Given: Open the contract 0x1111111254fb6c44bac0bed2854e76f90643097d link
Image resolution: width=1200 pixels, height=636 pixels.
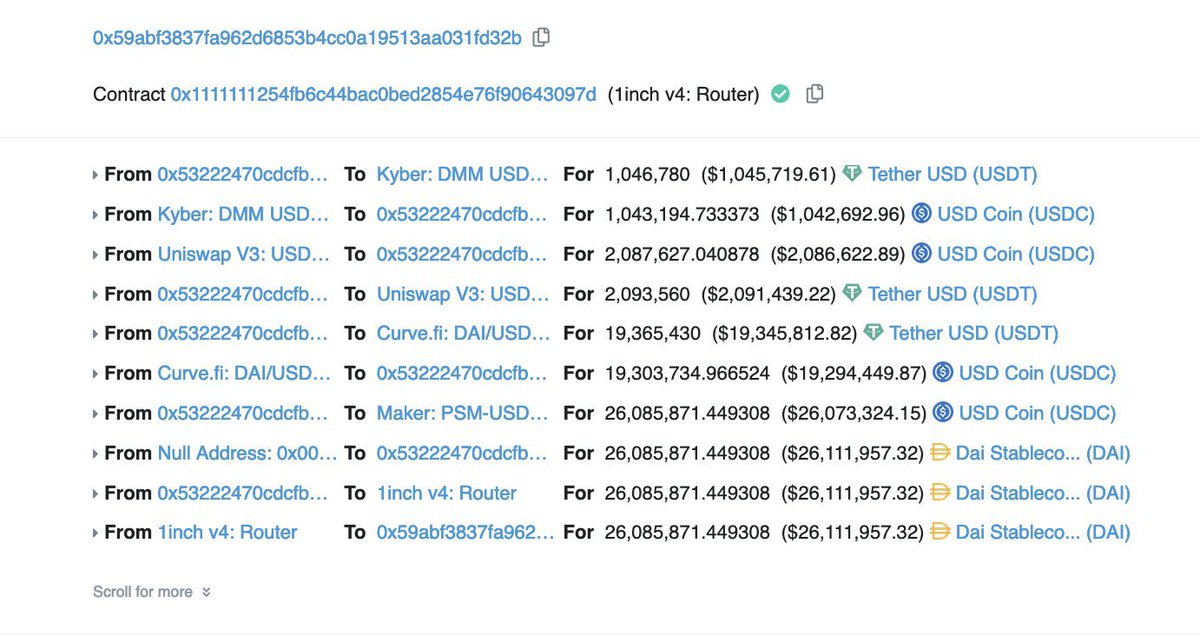Looking at the screenshot, I should tap(383, 94).
